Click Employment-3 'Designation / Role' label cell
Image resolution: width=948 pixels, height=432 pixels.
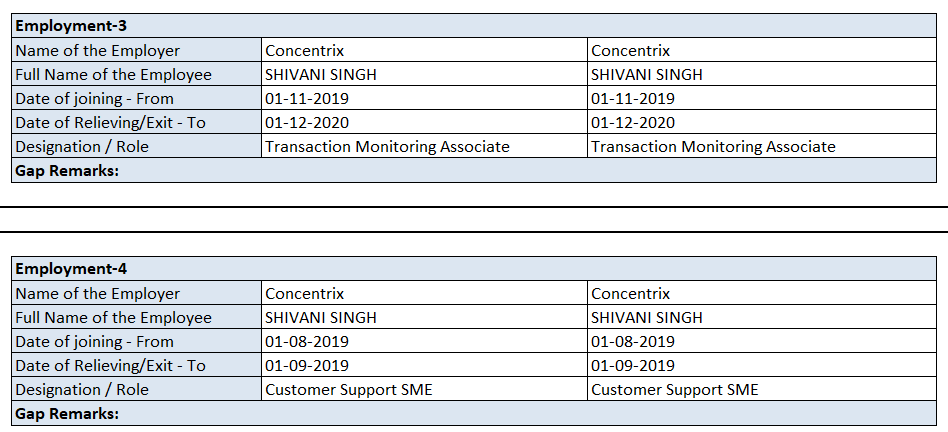click(82, 147)
